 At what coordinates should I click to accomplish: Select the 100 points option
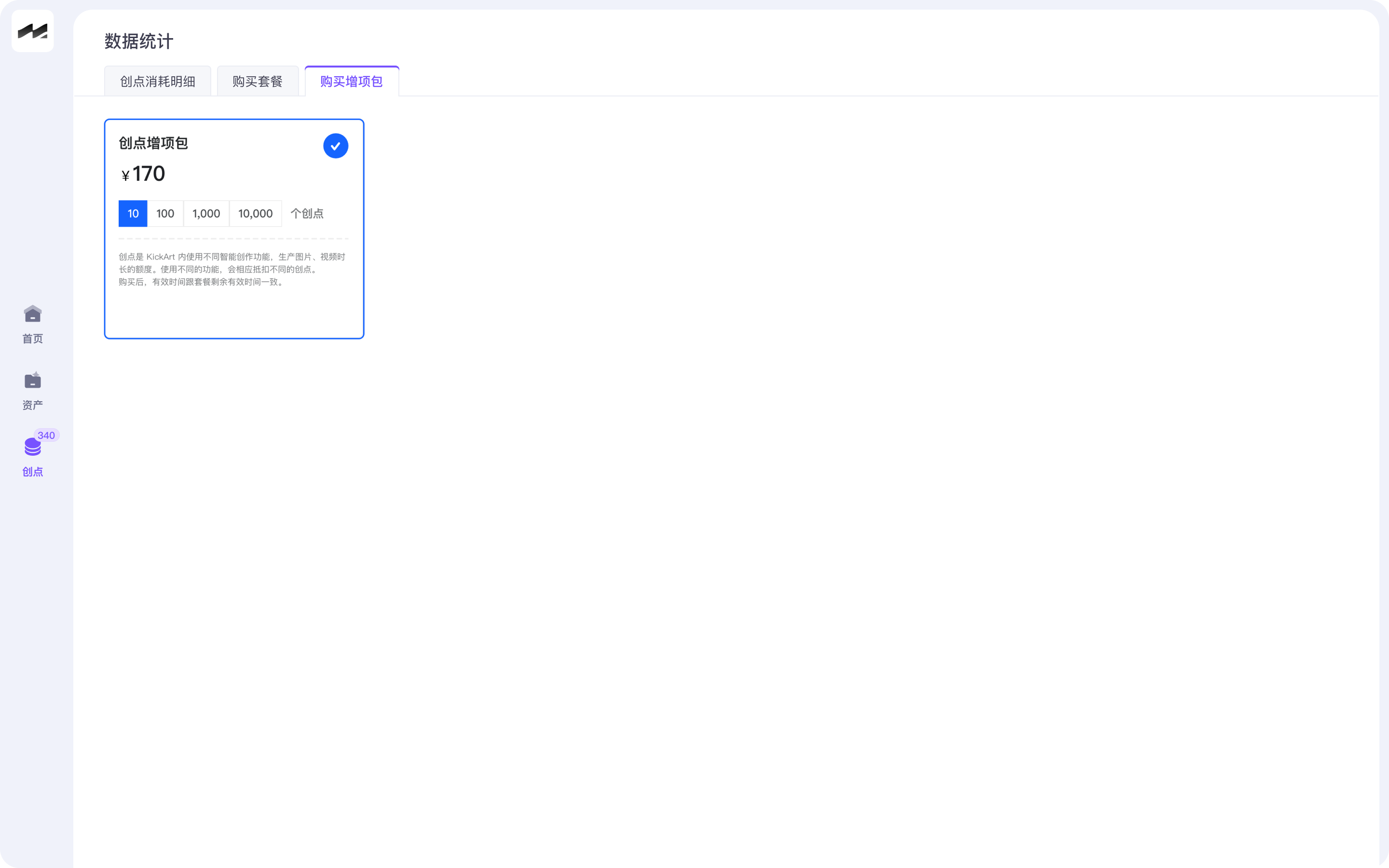165,214
